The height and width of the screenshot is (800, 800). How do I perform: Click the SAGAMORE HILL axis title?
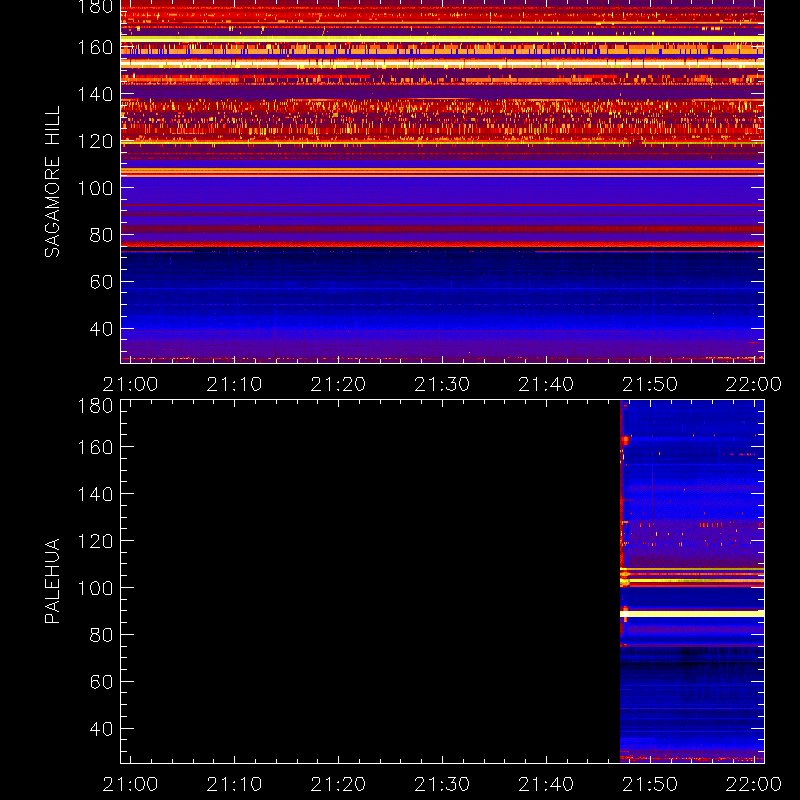point(52,182)
